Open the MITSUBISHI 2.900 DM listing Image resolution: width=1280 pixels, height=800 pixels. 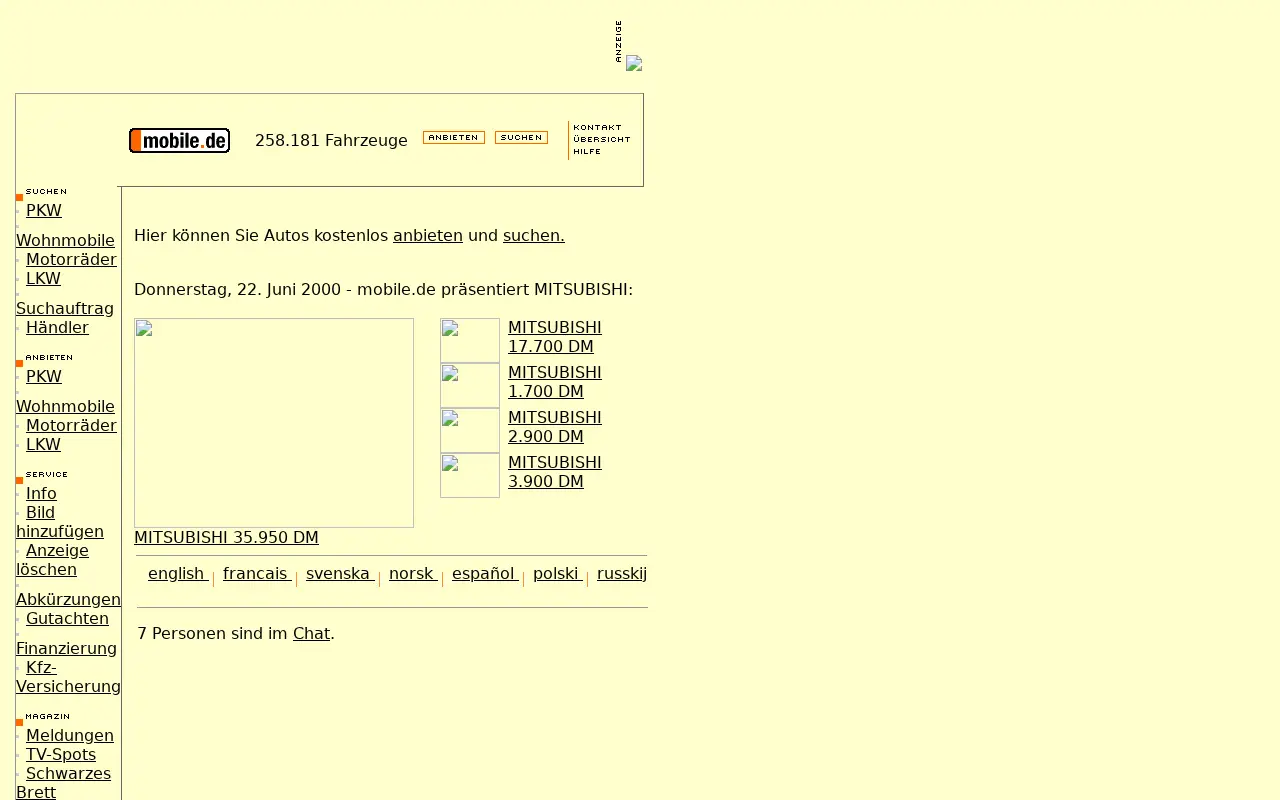pos(555,427)
